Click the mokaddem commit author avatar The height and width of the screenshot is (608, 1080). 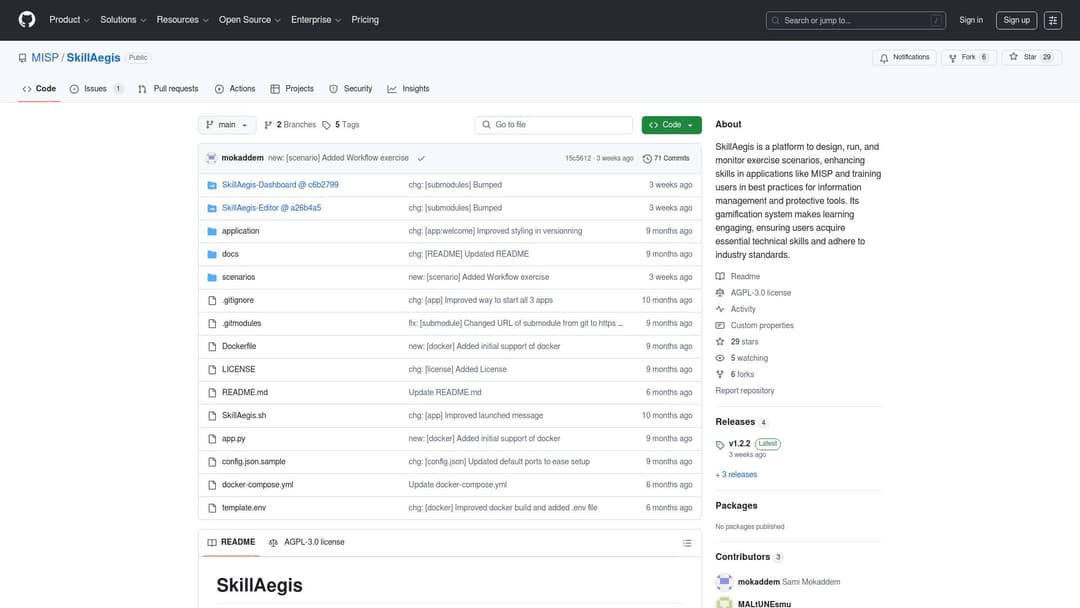tap(211, 158)
